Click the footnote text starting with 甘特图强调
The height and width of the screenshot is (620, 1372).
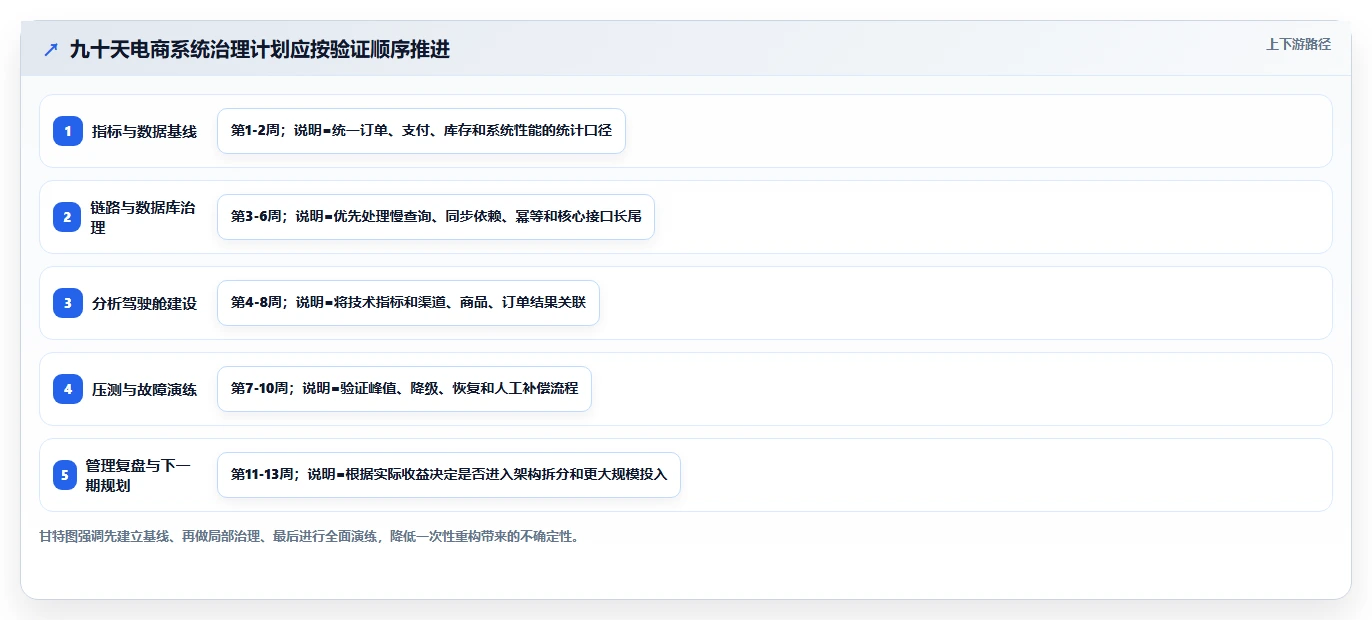(x=309, y=536)
